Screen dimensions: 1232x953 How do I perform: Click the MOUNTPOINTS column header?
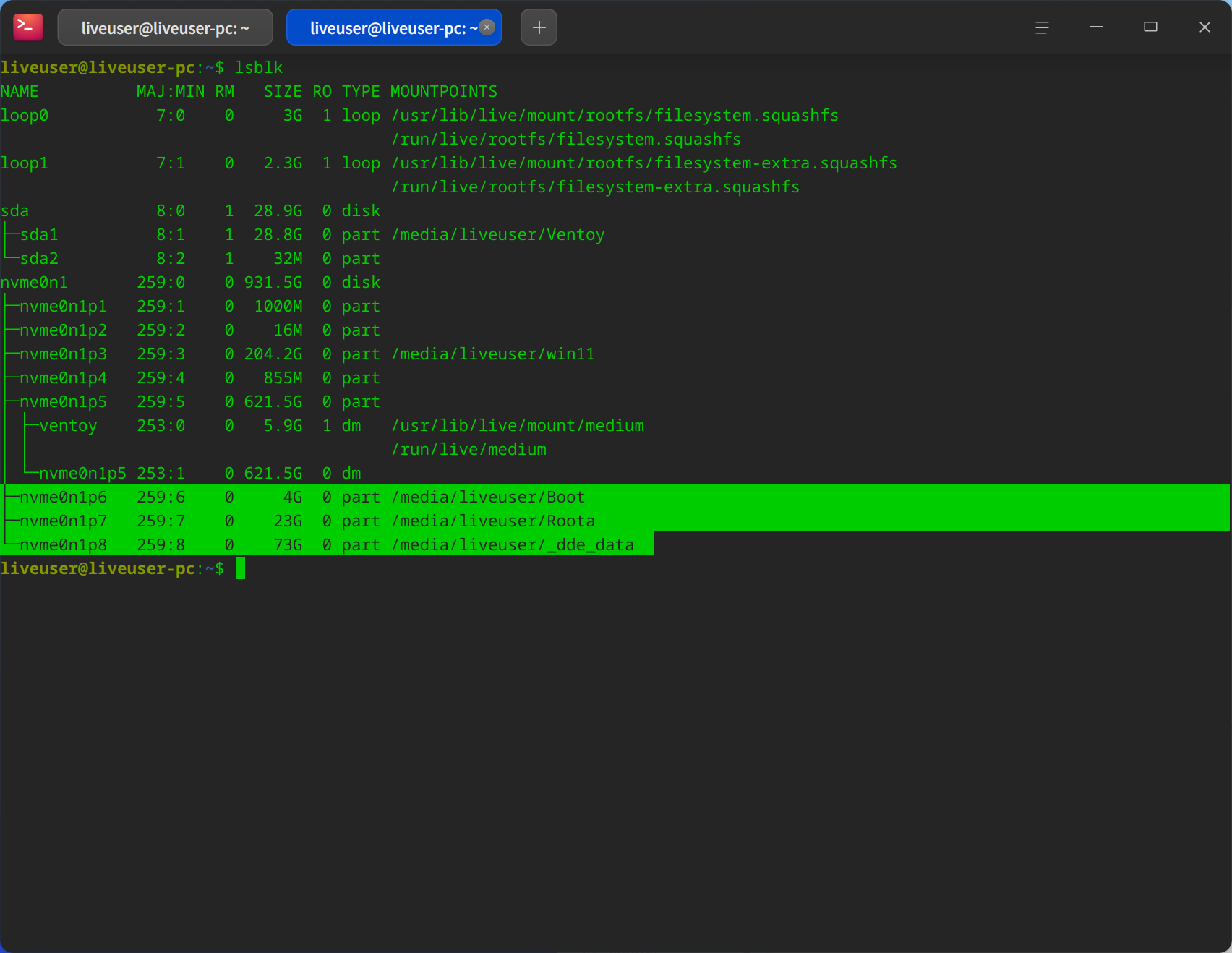(444, 92)
